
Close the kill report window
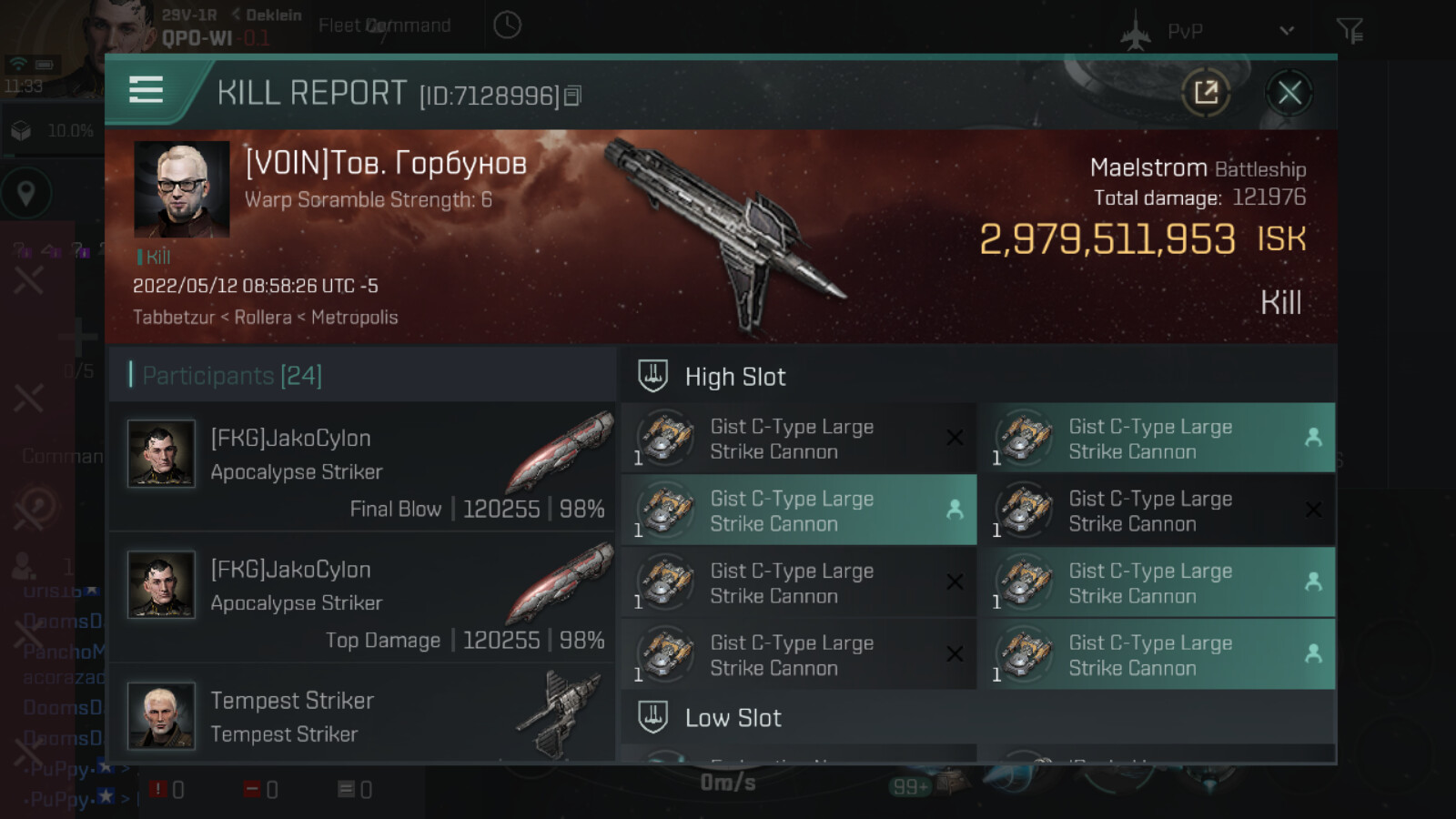1289,92
